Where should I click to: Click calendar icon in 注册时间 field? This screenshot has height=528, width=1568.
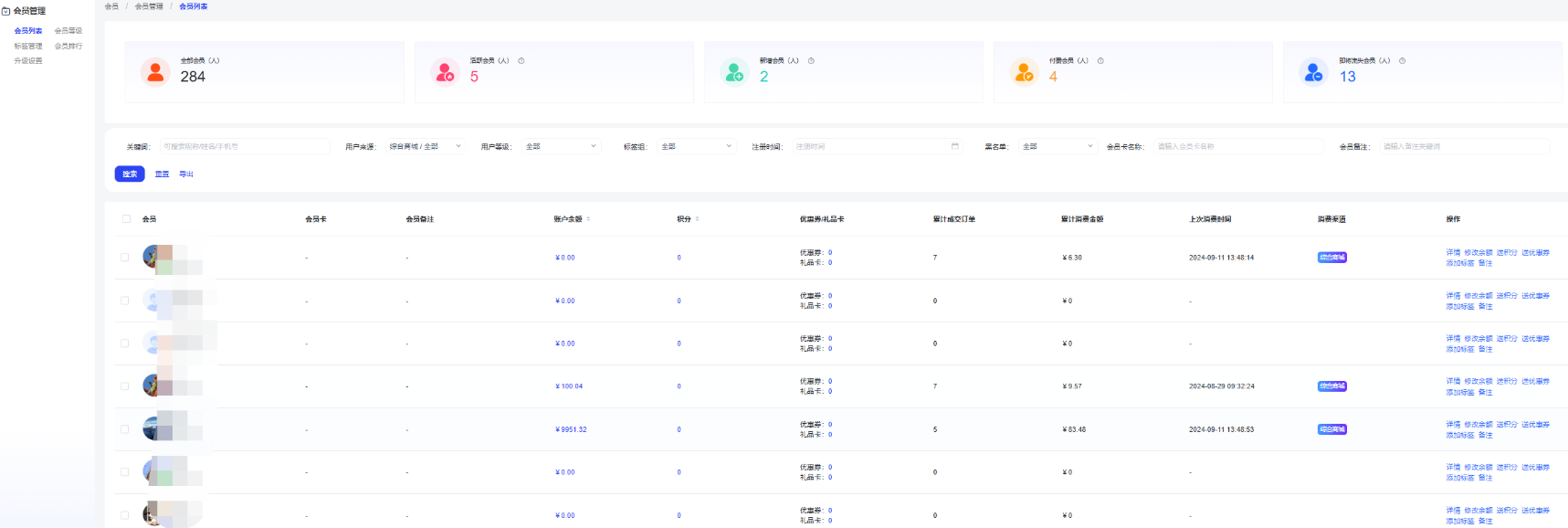[x=955, y=146]
